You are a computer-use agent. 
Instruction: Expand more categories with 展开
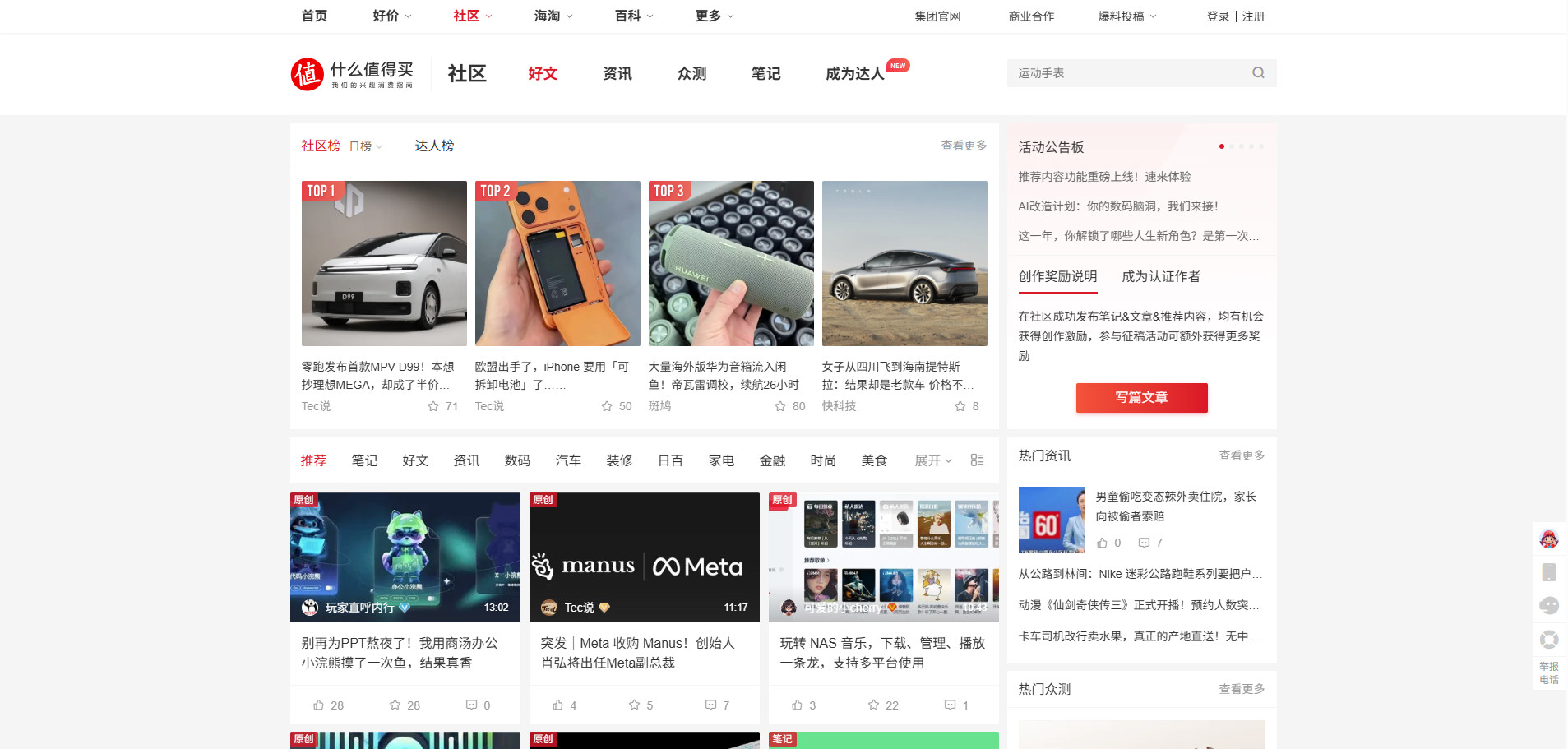932,460
